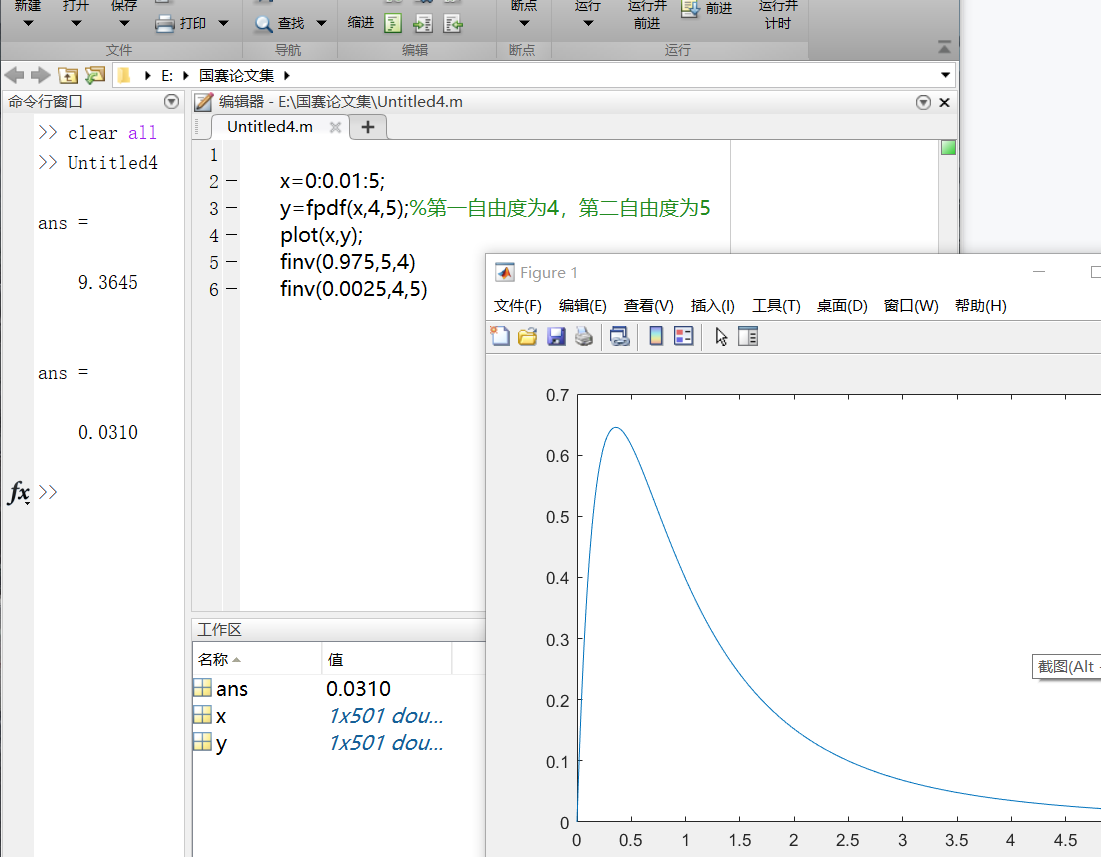Switch to the Untitled4.m editor tab
This screenshot has height=857, width=1101.
pyautogui.click(x=268, y=126)
